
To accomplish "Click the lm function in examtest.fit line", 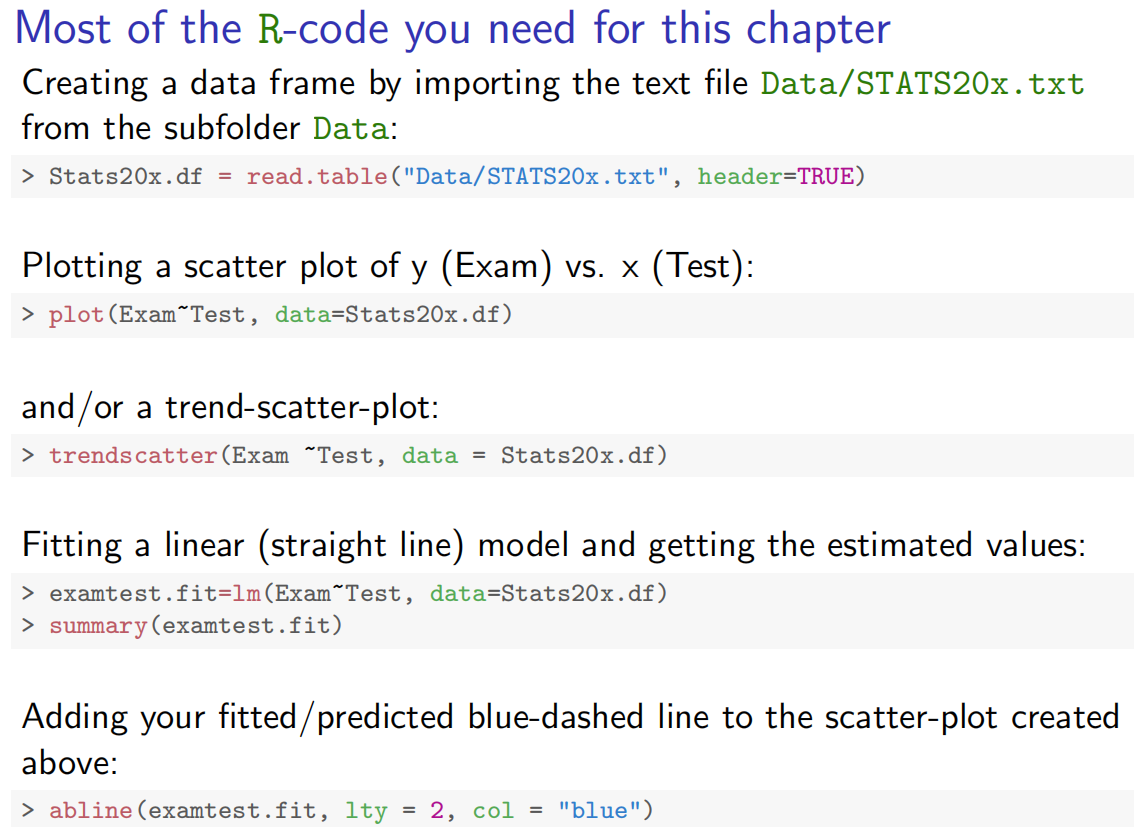I will click(x=246, y=594).
